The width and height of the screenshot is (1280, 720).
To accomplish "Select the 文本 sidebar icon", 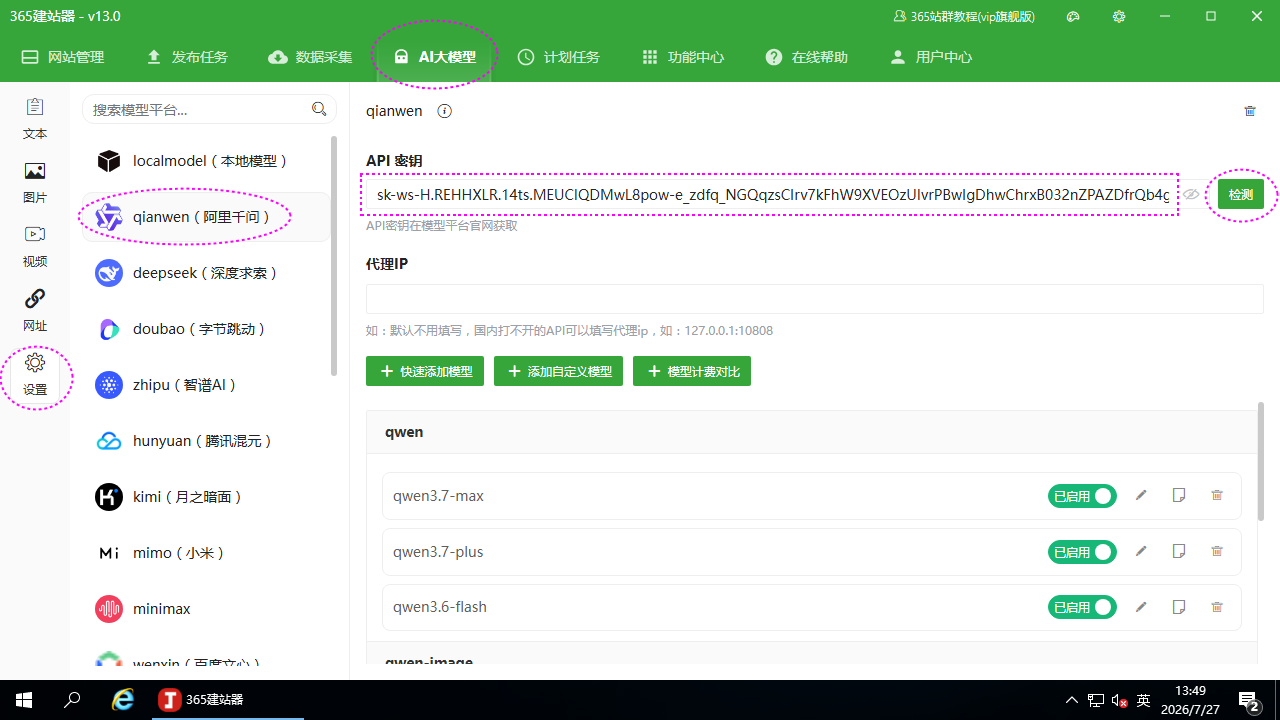I will (x=35, y=119).
